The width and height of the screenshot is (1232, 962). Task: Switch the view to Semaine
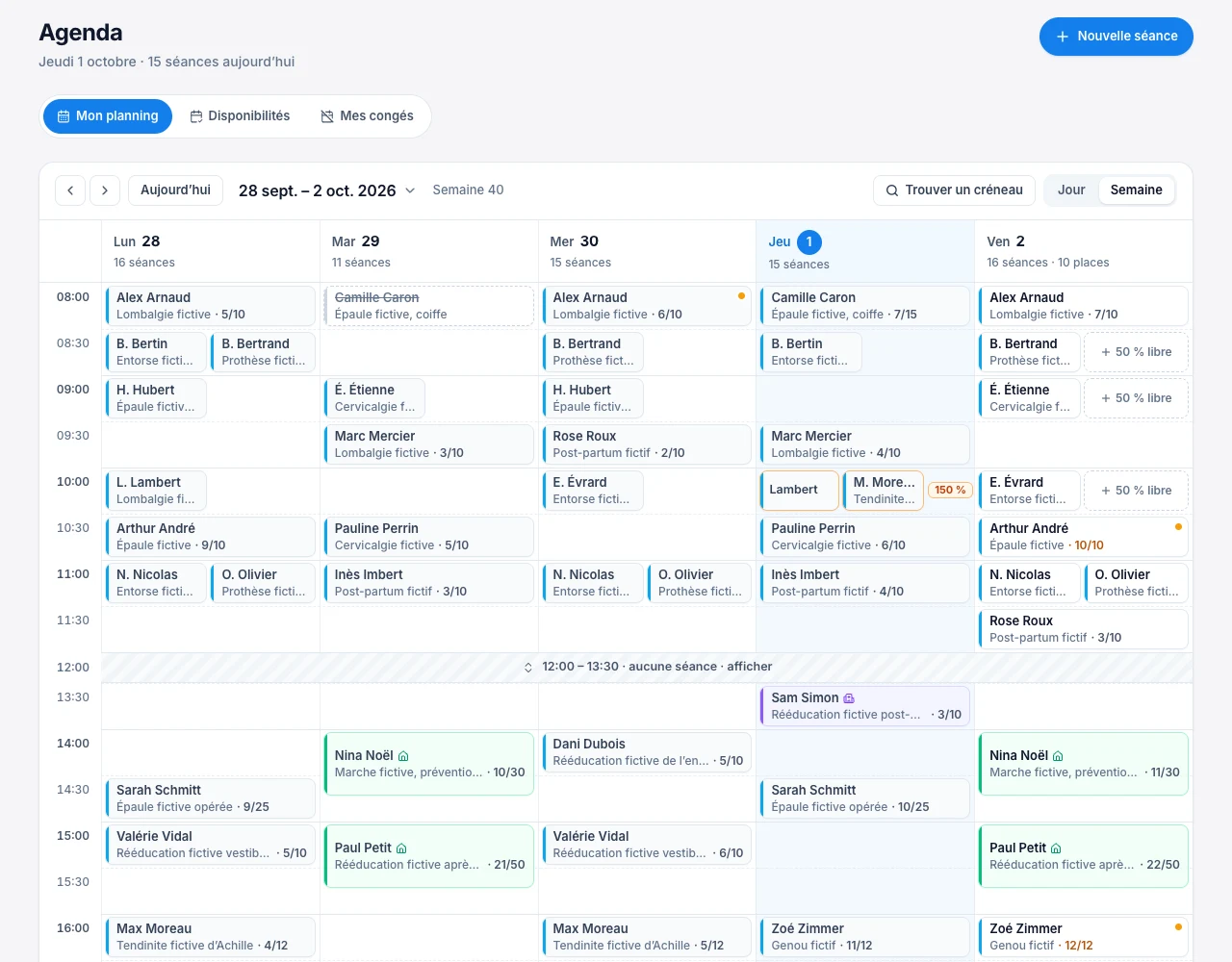[1136, 190]
